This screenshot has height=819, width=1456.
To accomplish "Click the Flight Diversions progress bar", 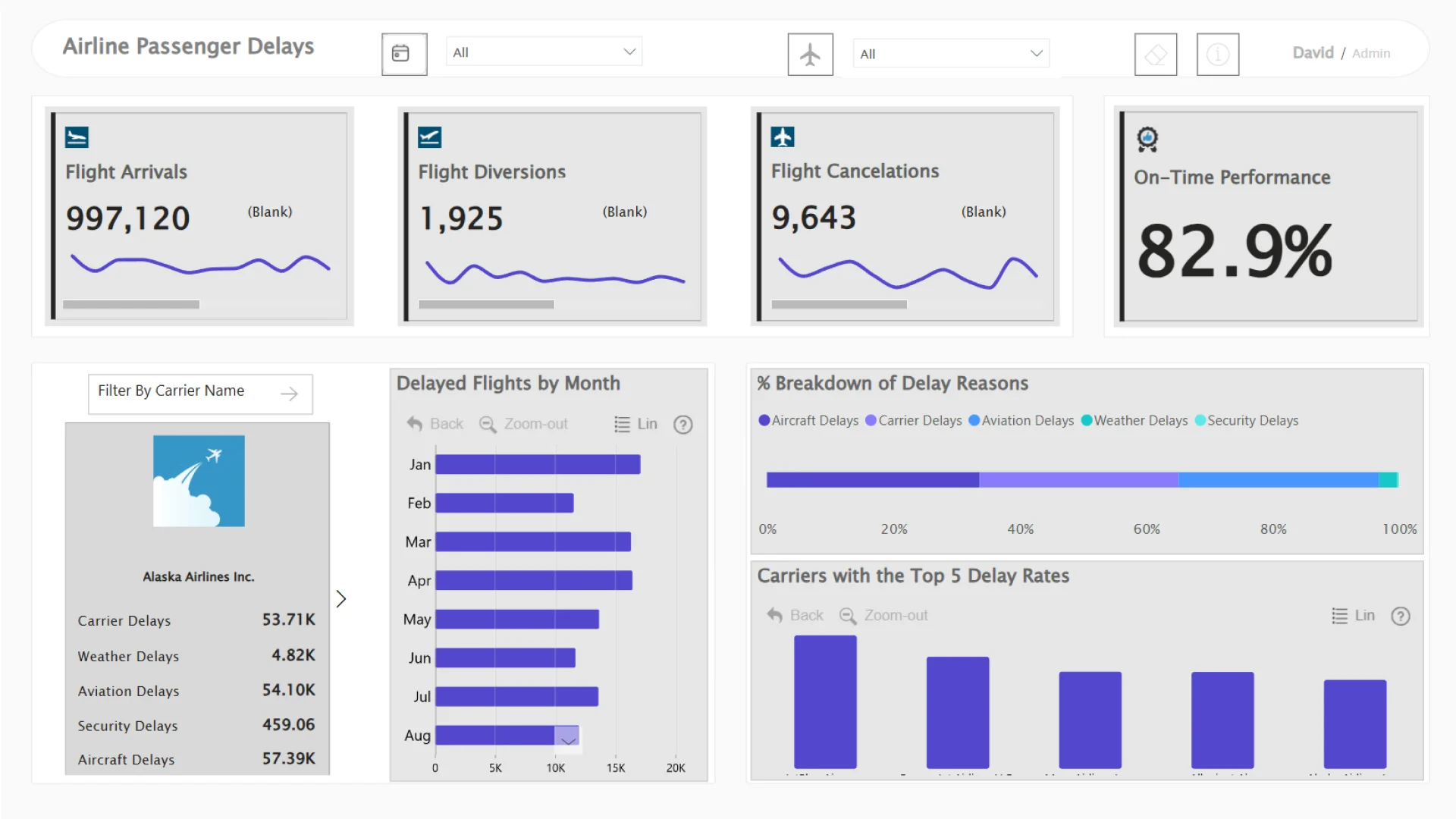I will tap(486, 304).
